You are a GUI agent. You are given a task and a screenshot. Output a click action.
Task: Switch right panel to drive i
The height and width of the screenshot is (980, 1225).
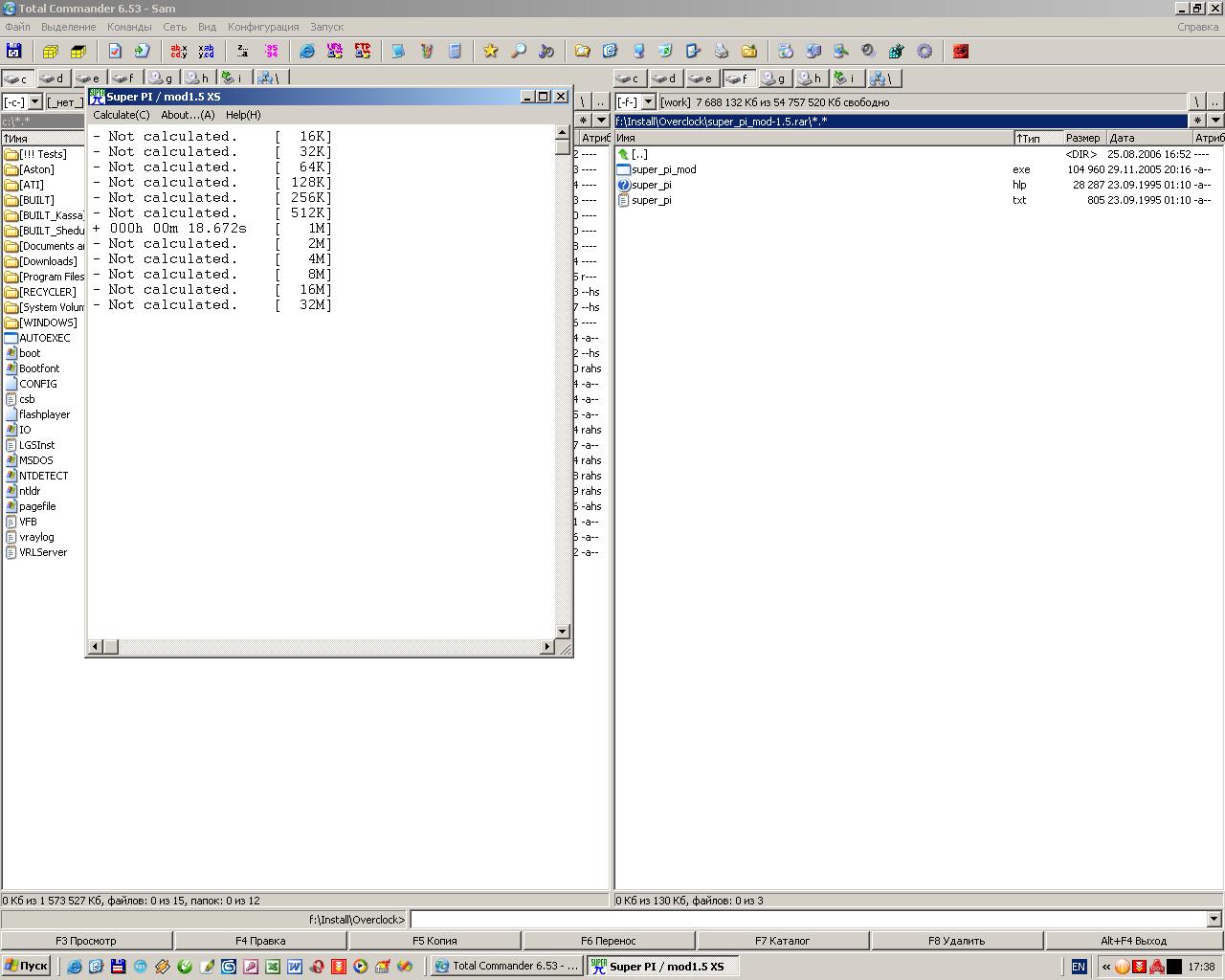pos(847,78)
